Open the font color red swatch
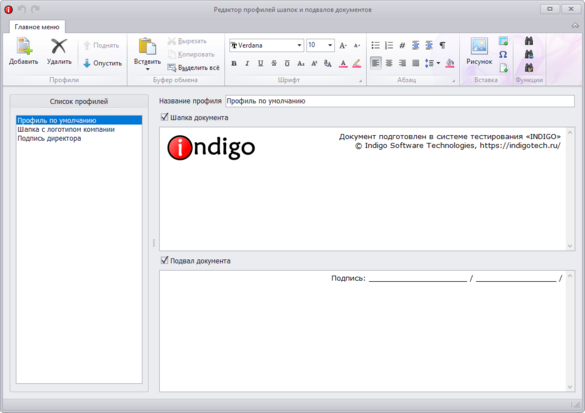The width and height of the screenshot is (585, 413). pos(343,64)
